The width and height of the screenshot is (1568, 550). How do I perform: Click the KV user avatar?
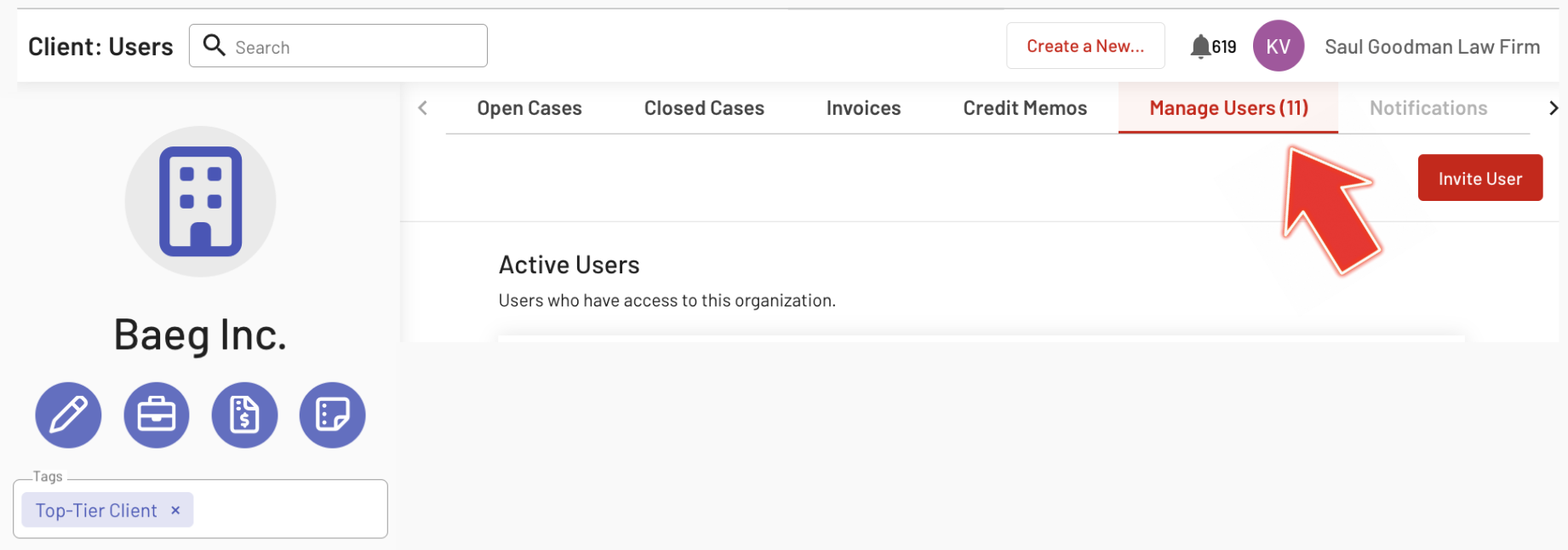[x=1278, y=46]
